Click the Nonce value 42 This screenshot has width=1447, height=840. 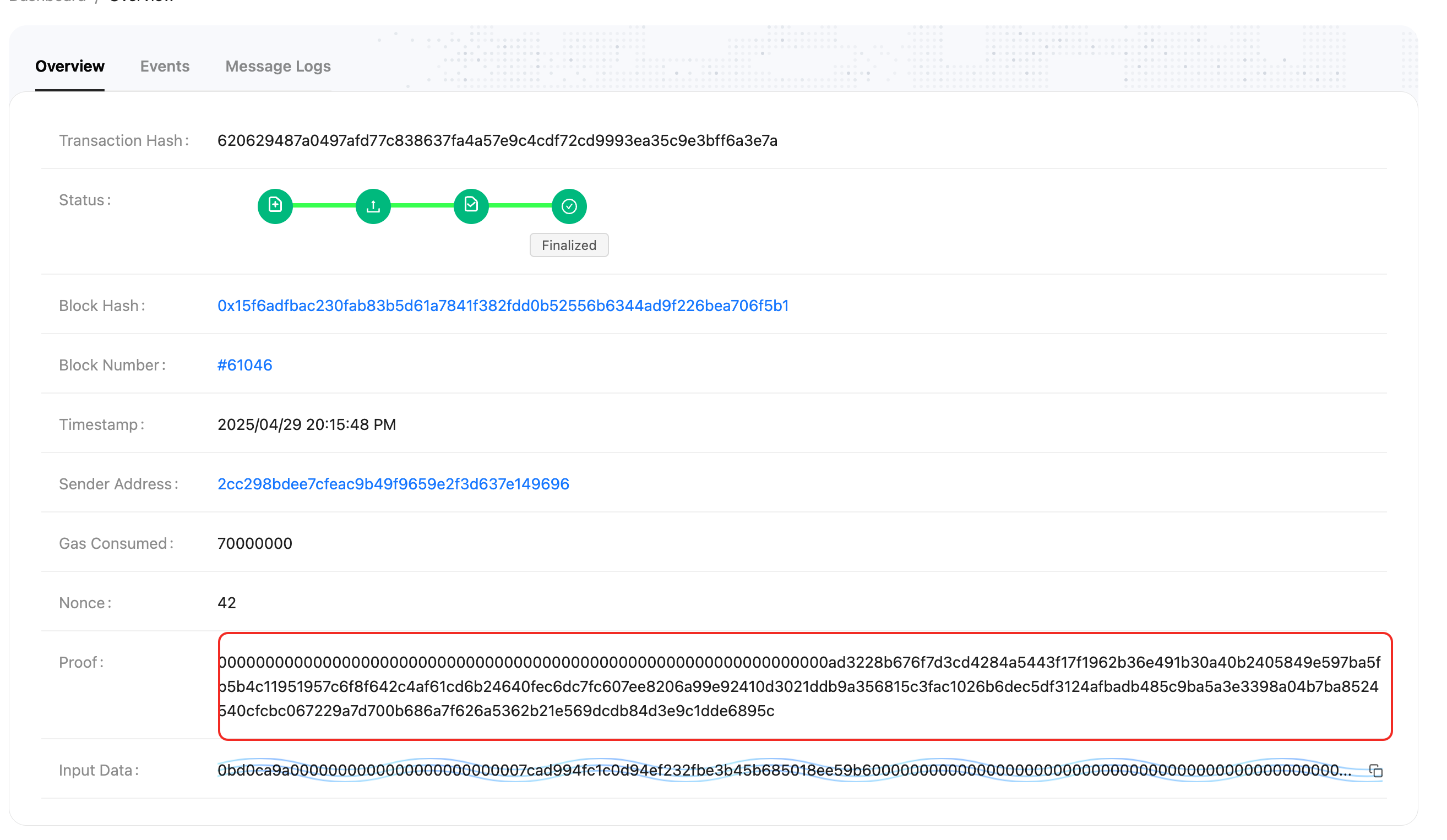(226, 602)
